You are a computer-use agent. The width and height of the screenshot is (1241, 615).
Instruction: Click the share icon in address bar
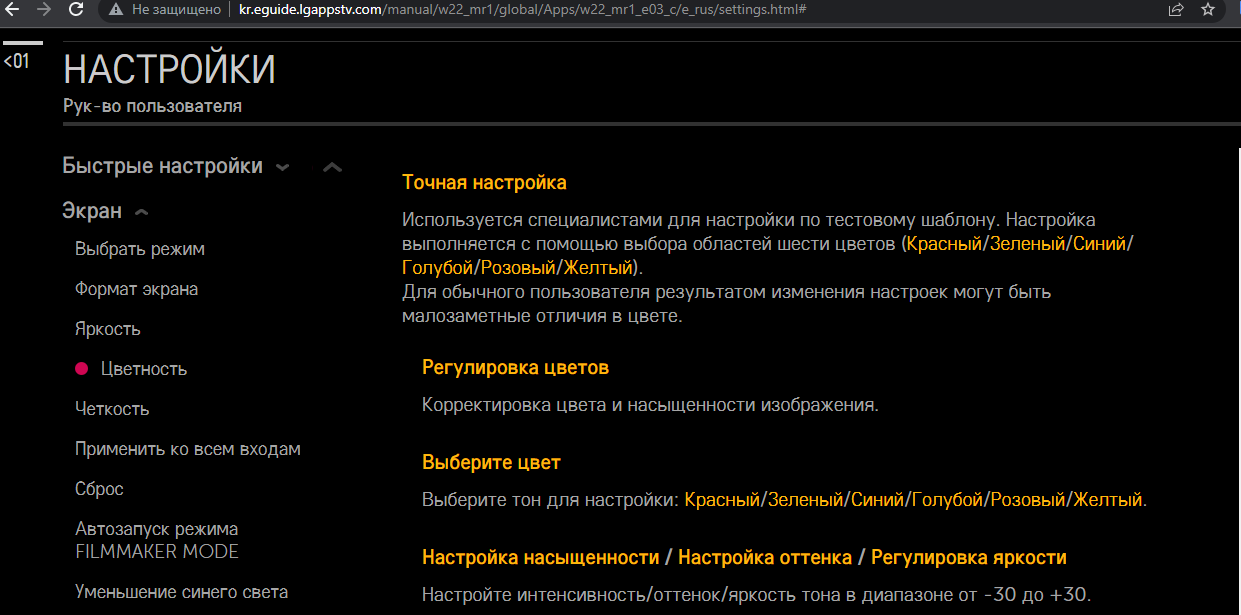[x=1175, y=9]
